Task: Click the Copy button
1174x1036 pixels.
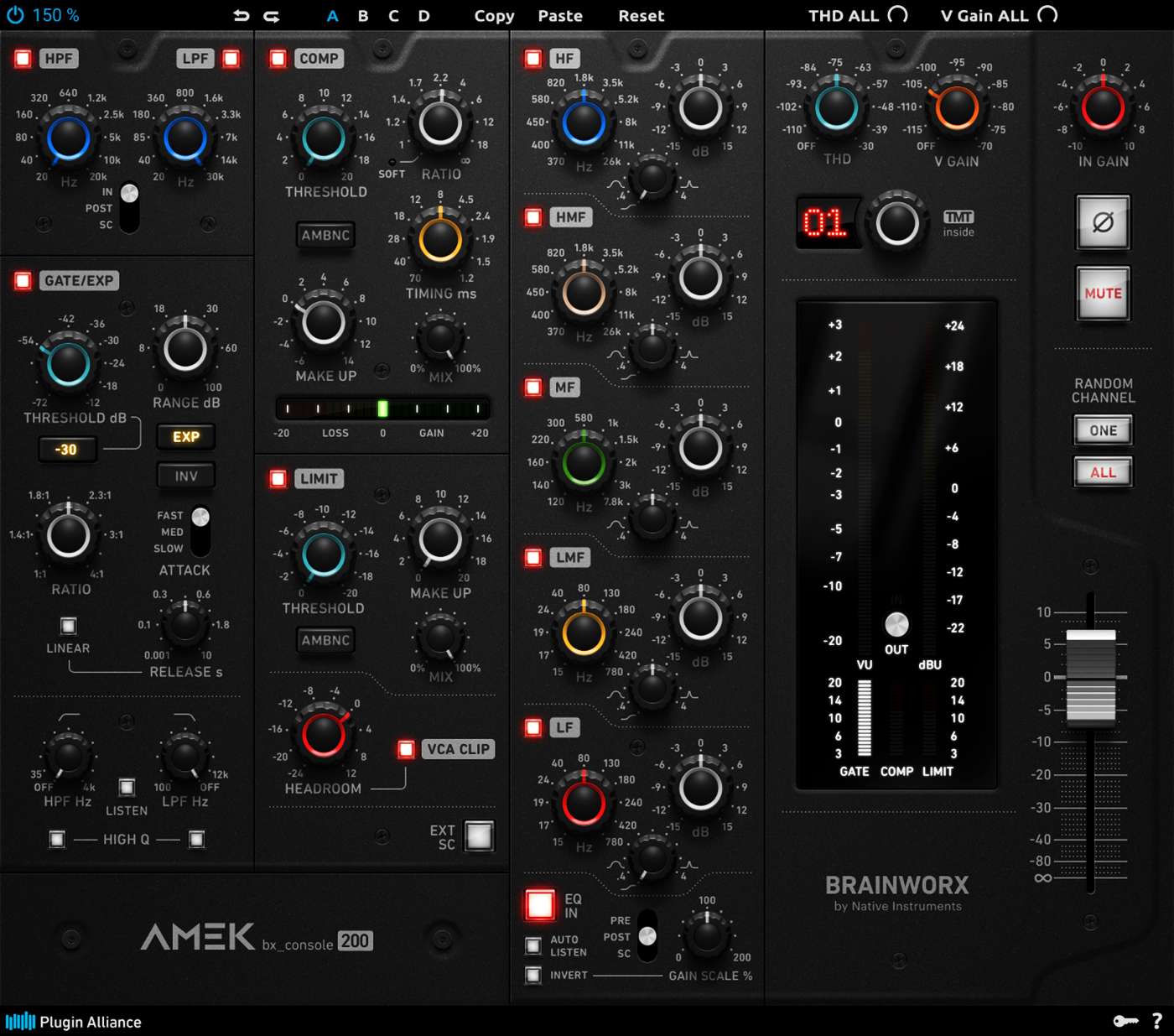Action: (x=494, y=16)
